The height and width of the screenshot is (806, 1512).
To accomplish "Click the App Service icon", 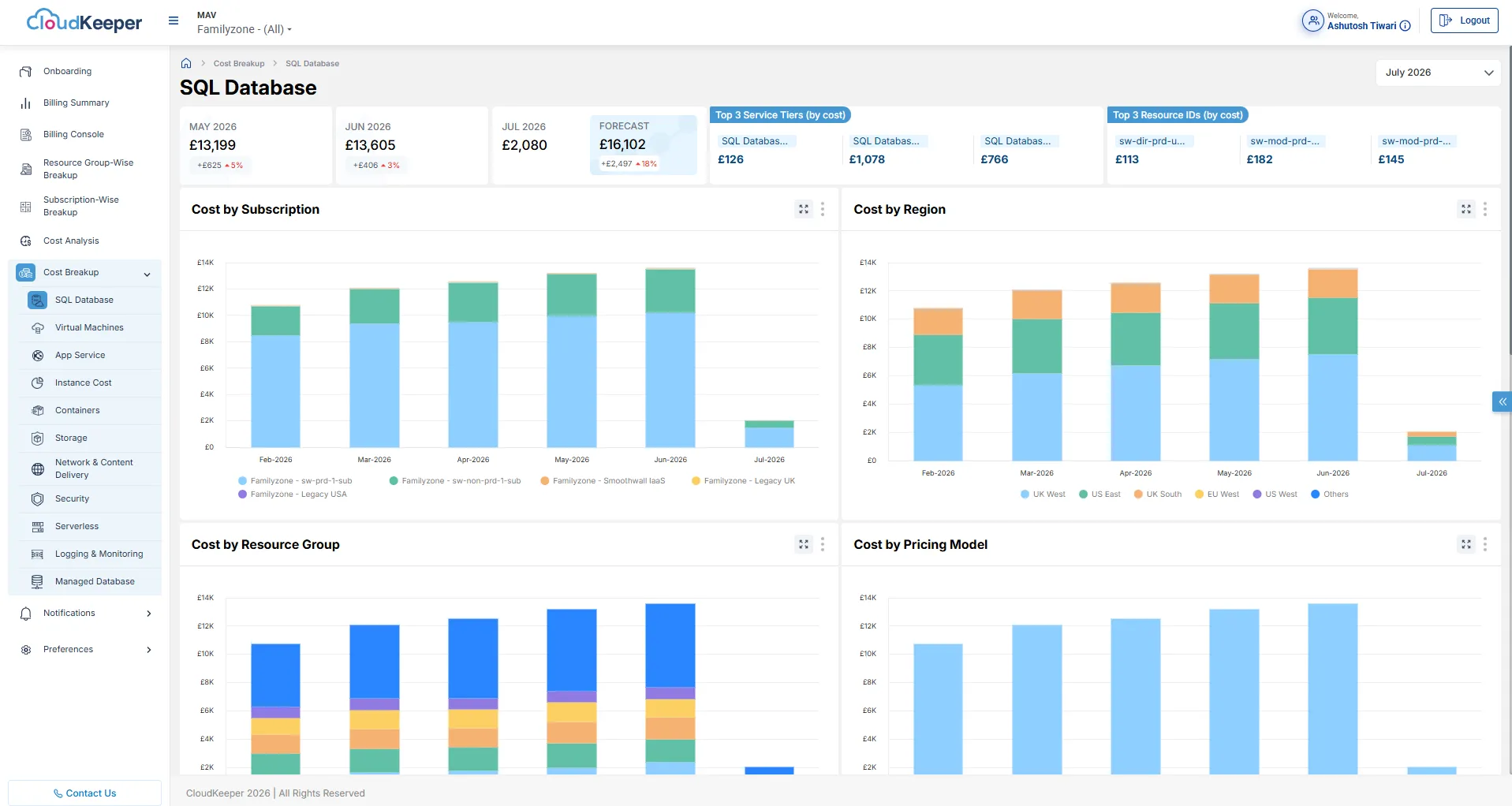I will (x=37, y=356).
